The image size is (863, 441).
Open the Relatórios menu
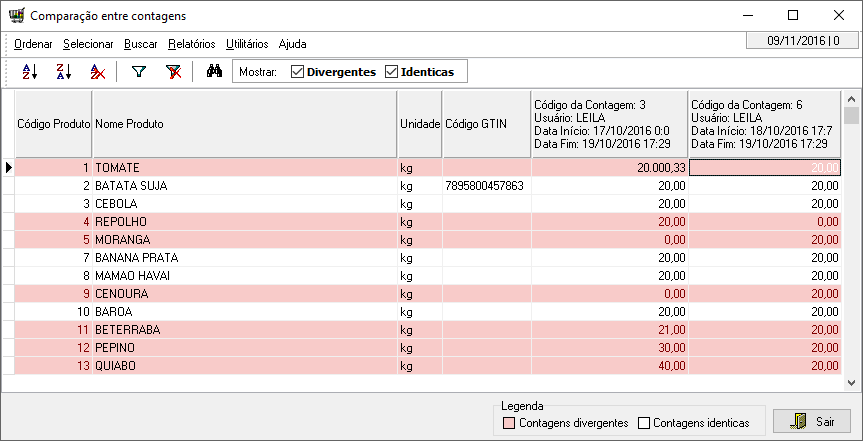[192, 44]
